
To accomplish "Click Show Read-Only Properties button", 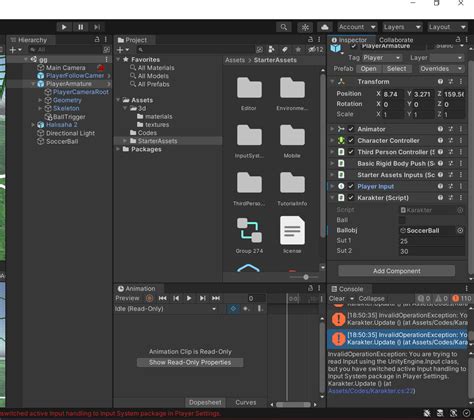I will pyautogui.click(x=190, y=363).
